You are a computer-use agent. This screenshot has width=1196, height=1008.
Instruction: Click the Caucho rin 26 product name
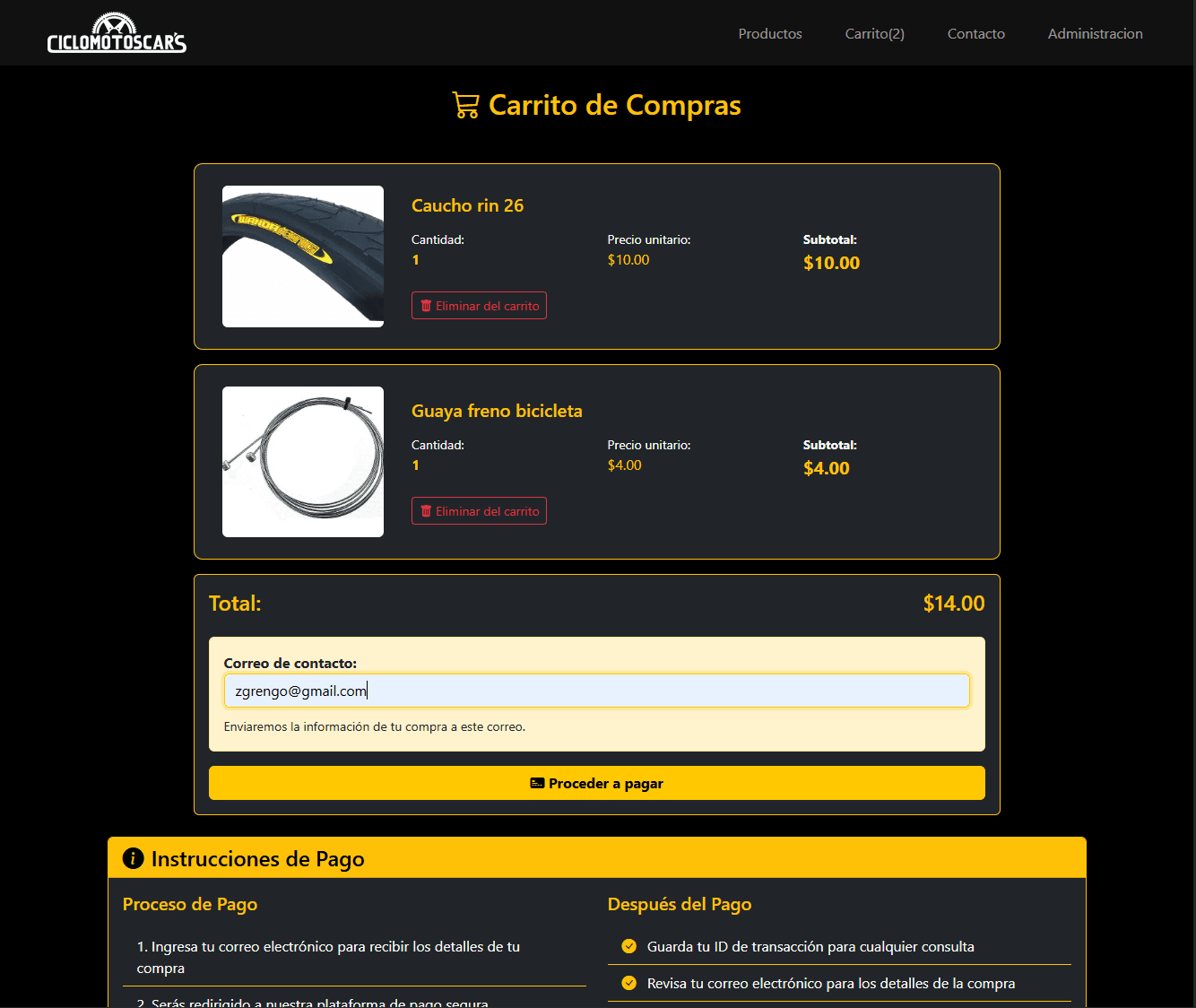tap(467, 205)
